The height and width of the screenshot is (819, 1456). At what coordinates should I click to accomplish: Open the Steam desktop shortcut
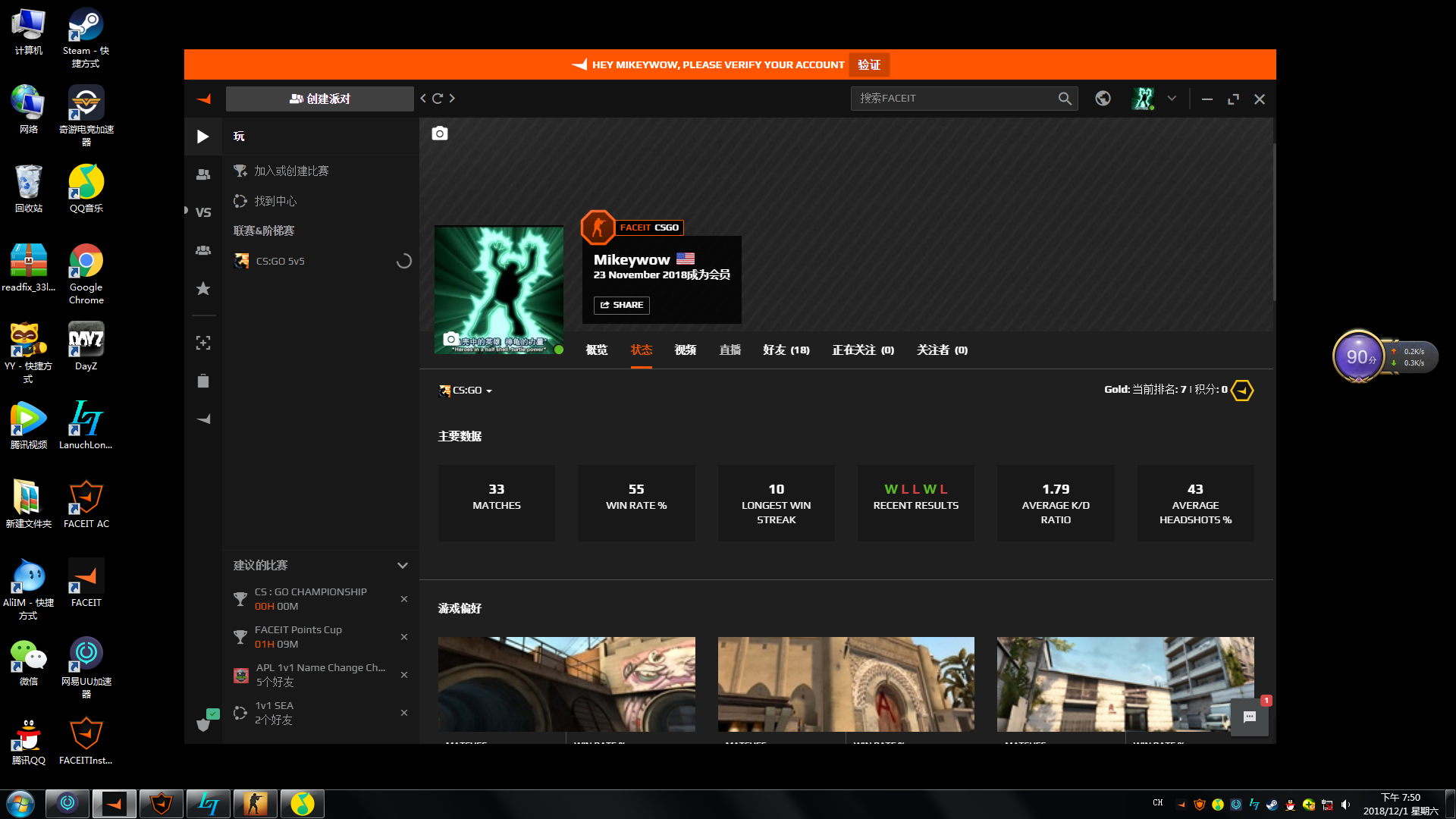click(x=86, y=38)
